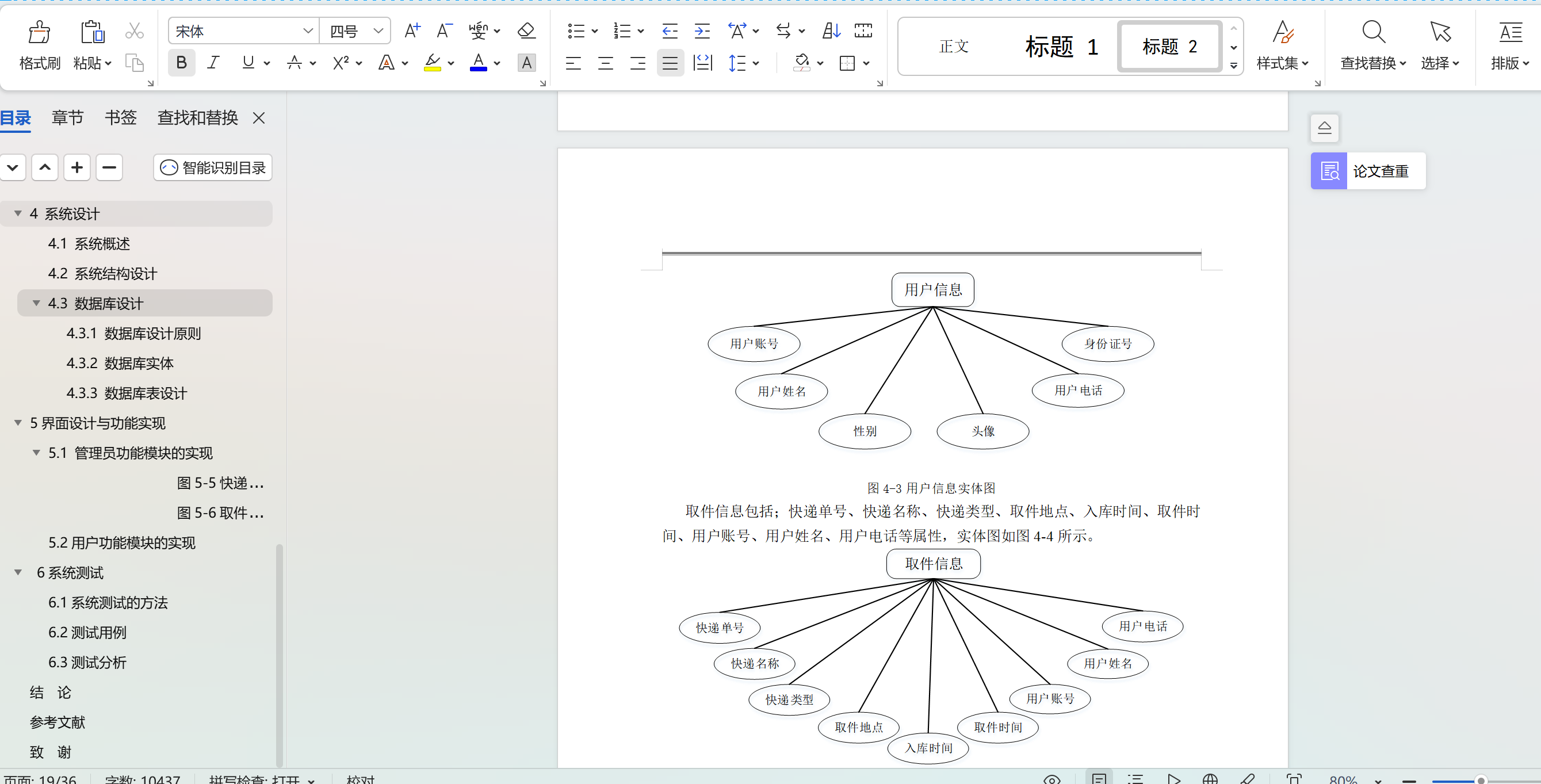The width and height of the screenshot is (1541, 784).
Task: Apply font color using the A icon
Action: (x=478, y=63)
